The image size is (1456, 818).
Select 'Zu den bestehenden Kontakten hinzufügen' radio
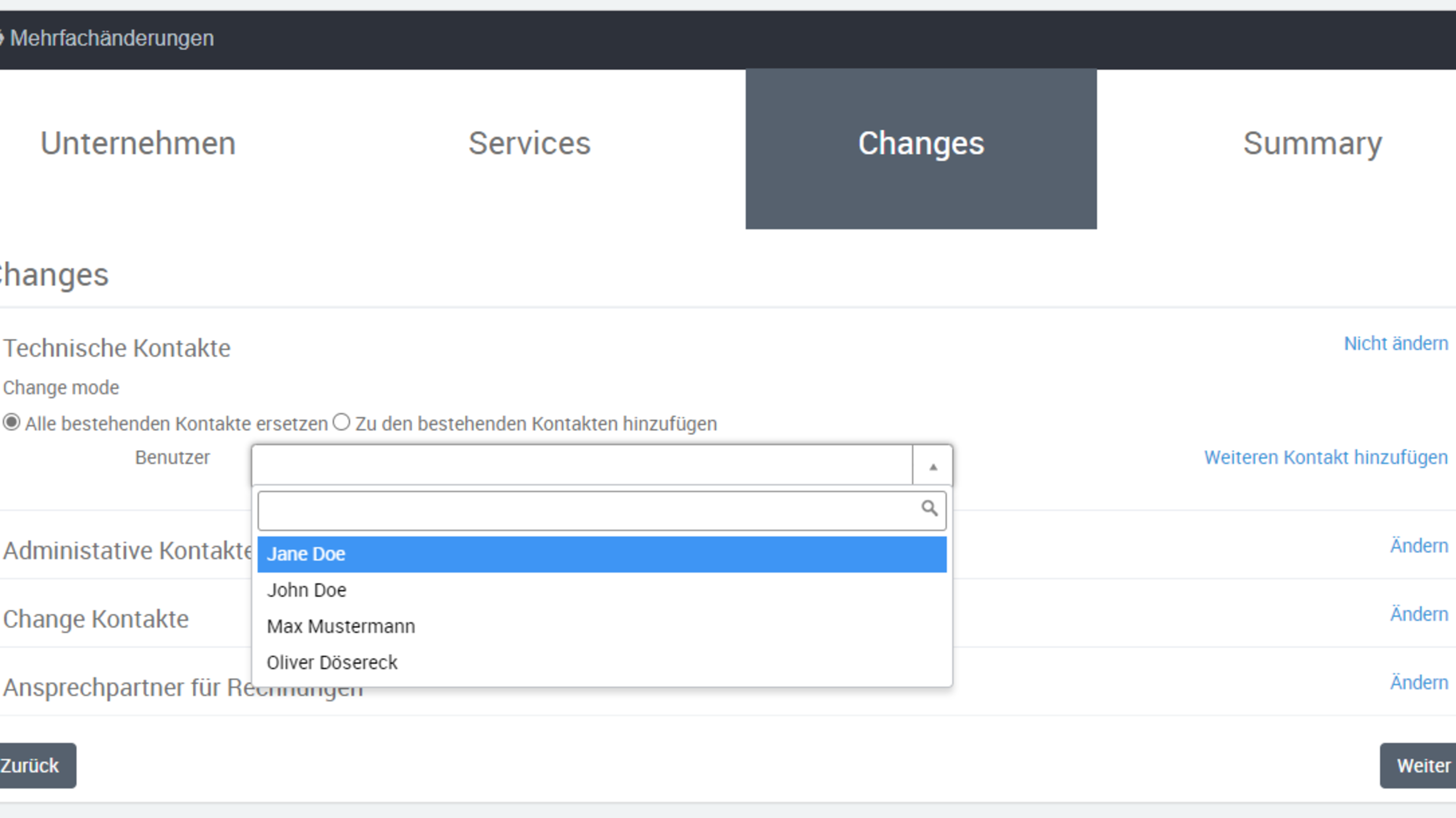click(x=341, y=422)
